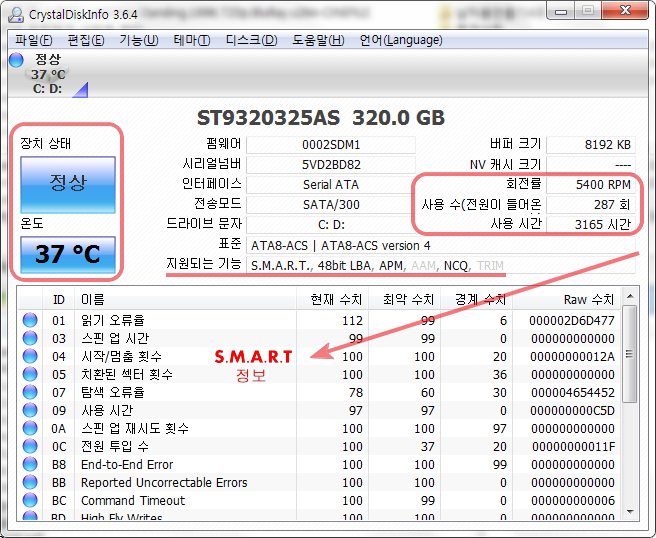Viewport: 656px width, 538px height.
Task: Open the 편집(E) menu
Action: (x=86, y=40)
